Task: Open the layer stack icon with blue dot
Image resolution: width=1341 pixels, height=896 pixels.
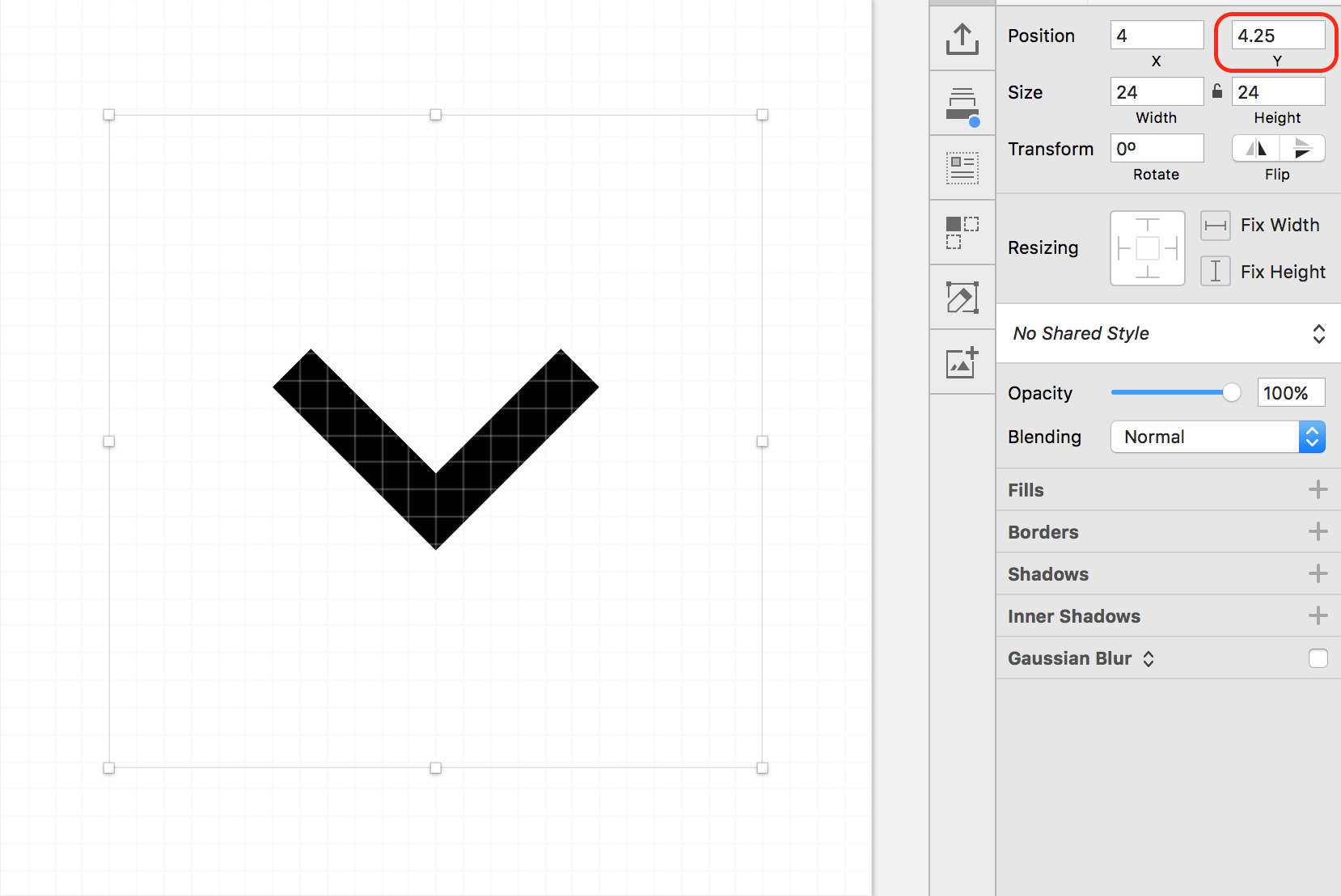Action: 962,106
